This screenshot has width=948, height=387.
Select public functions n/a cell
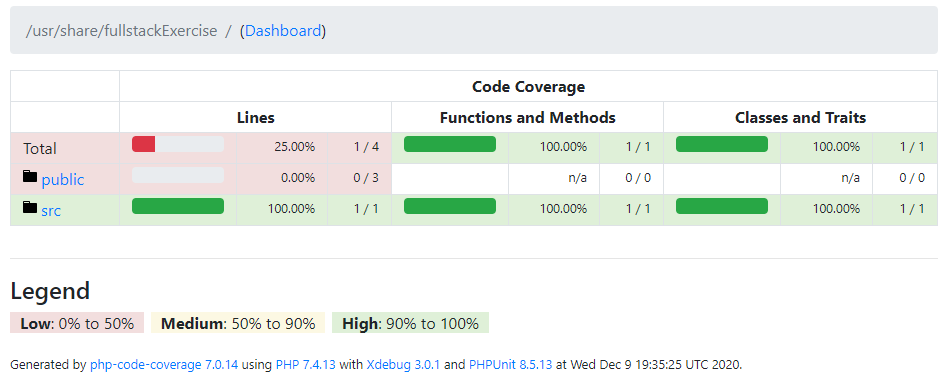click(x=554, y=179)
